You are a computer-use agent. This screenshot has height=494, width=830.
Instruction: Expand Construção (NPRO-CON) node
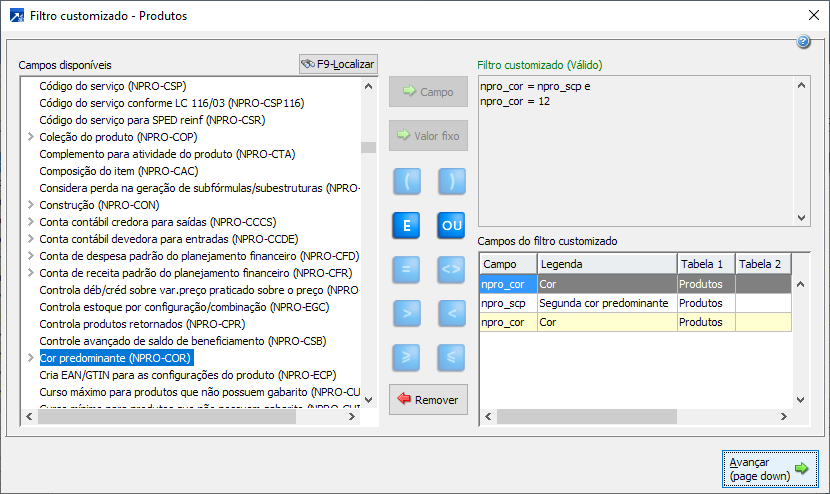[x=31, y=205]
